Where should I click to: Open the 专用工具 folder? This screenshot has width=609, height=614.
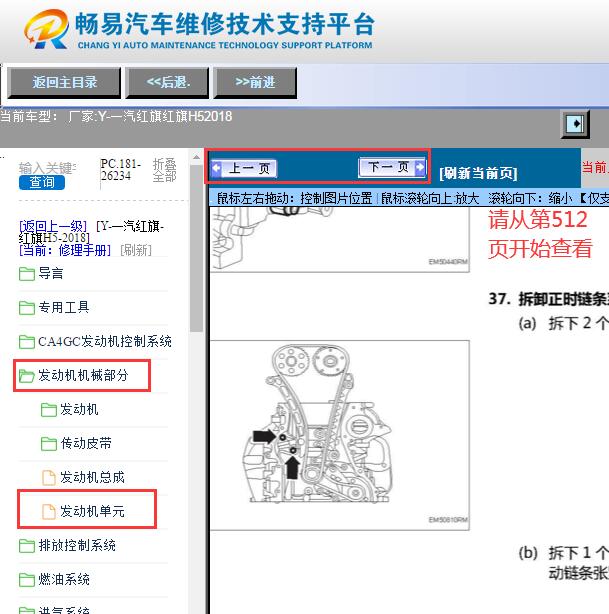coord(63,307)
